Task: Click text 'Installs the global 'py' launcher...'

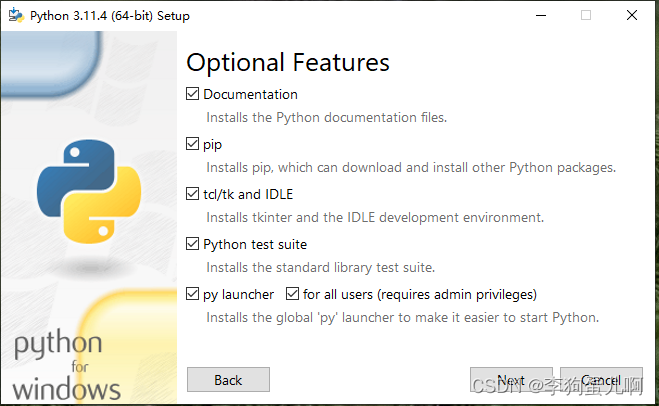Action: point(403,317)
